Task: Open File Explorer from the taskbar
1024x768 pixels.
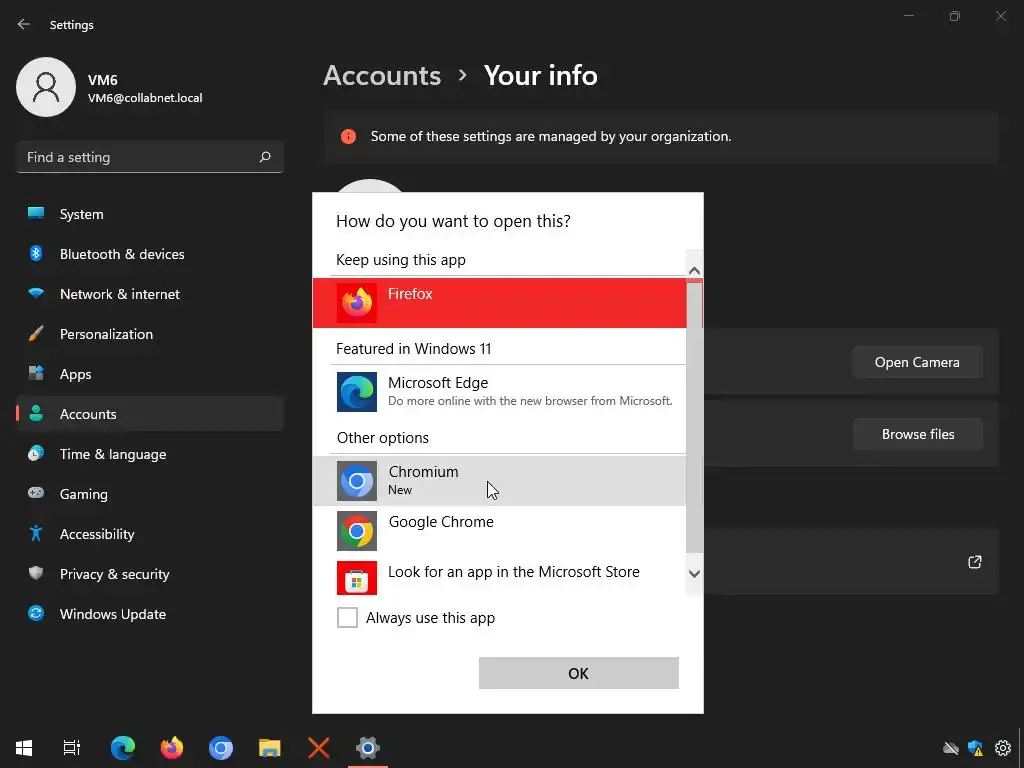Action: (270, 748)
